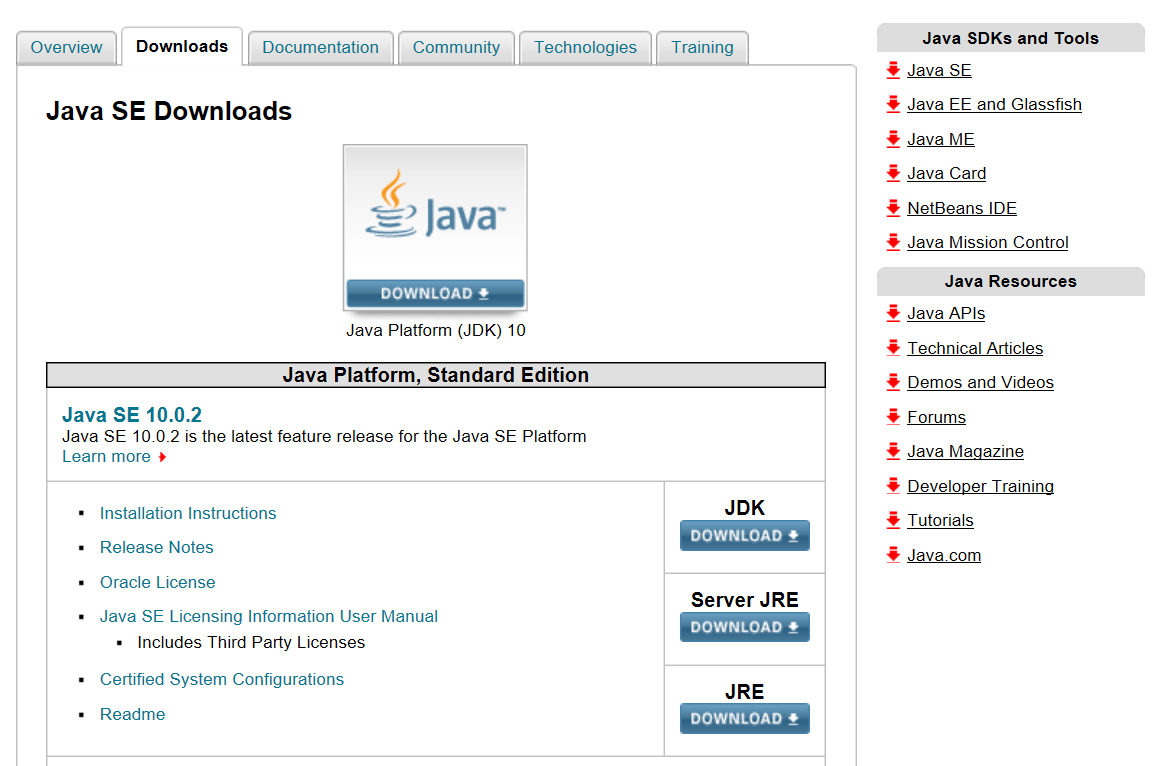This screenshot has height=766, width=1171.
Task: Click red download icon beside Java.com
Action: pyautogui.click(x=893, y=555)
